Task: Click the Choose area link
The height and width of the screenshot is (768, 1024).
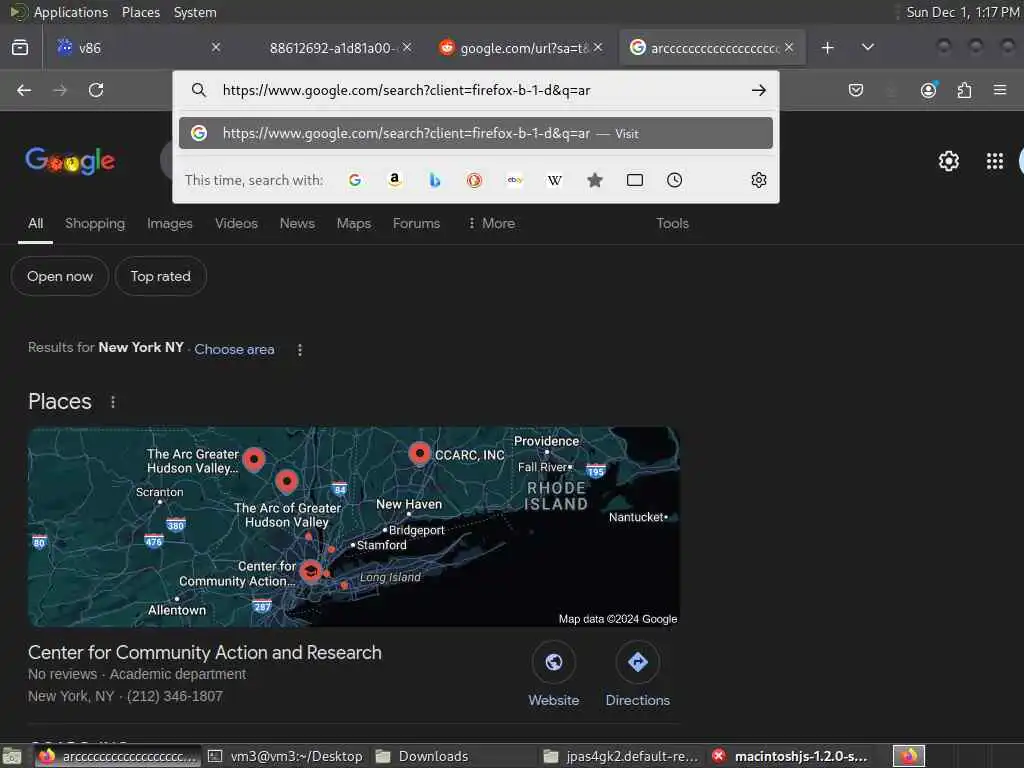Action: (x=234, y=349)
